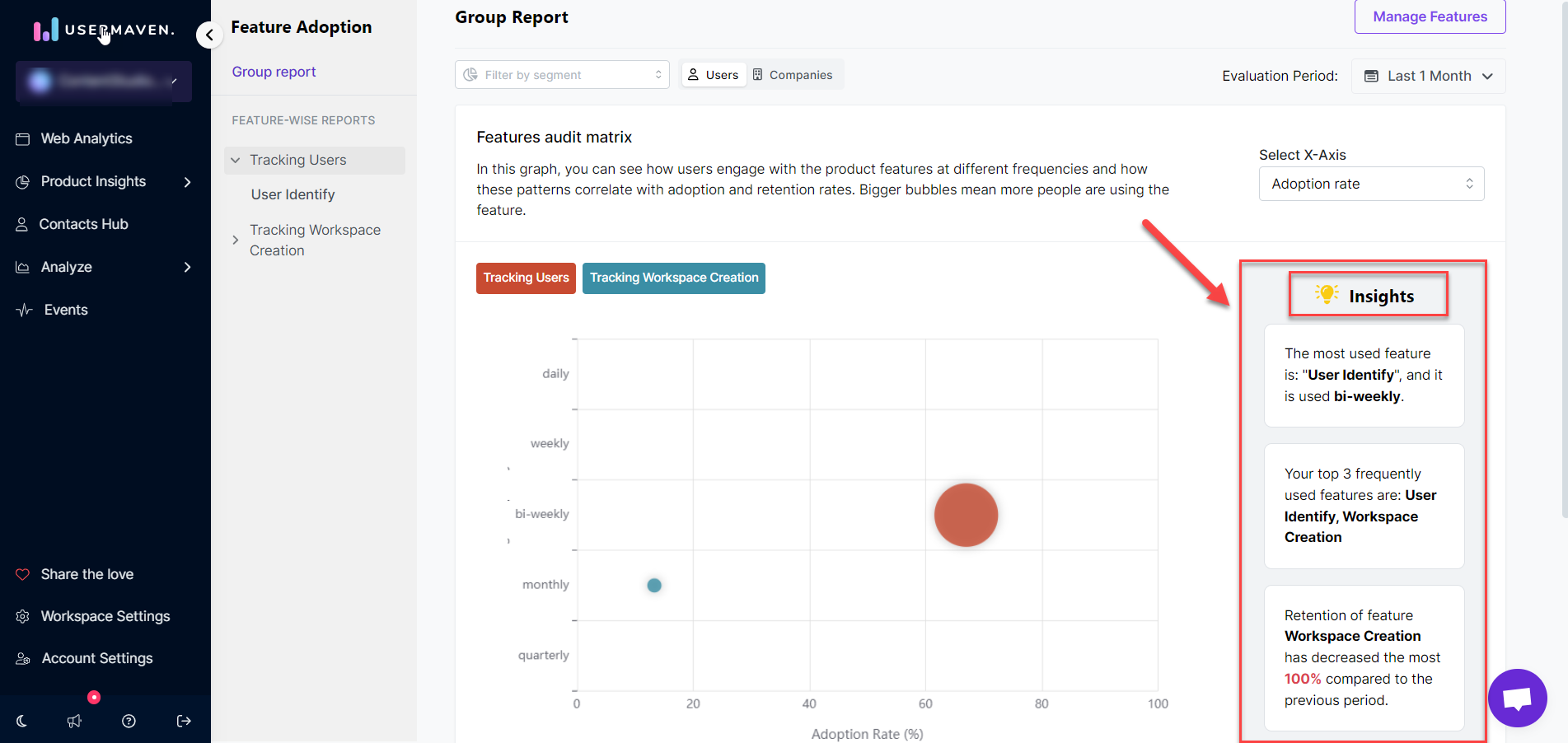This screenshot has height=743, width=1568.
Task: Select the Product Insights pie-chart icon
Action: coord(24,181)
